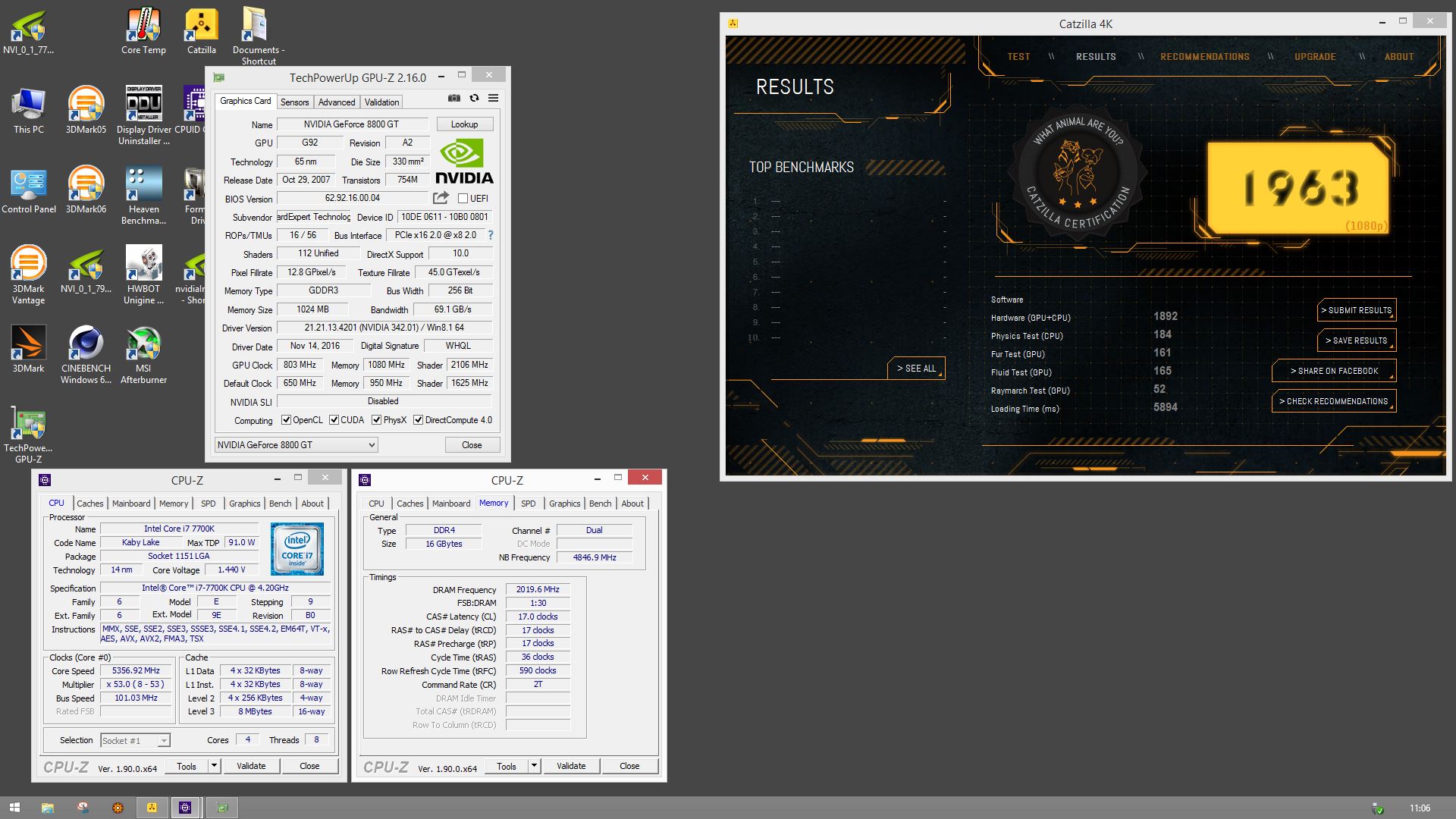Switch to the GPU-Z Sensors tab

click(x=294, y=102)
